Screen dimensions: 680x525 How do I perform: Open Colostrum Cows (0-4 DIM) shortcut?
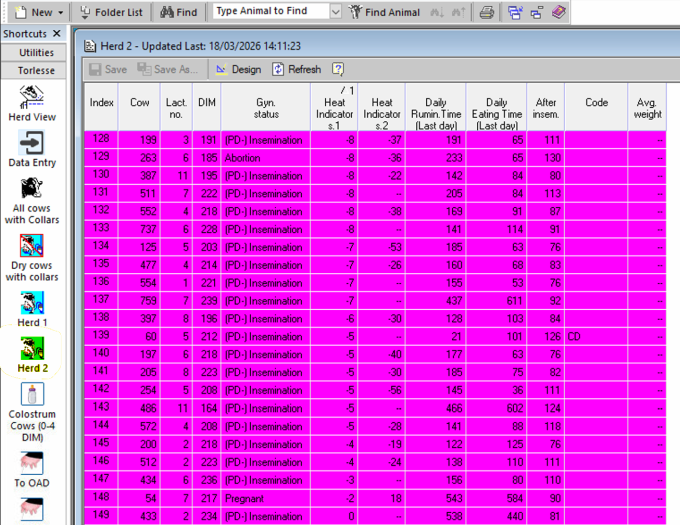(32, 412)
